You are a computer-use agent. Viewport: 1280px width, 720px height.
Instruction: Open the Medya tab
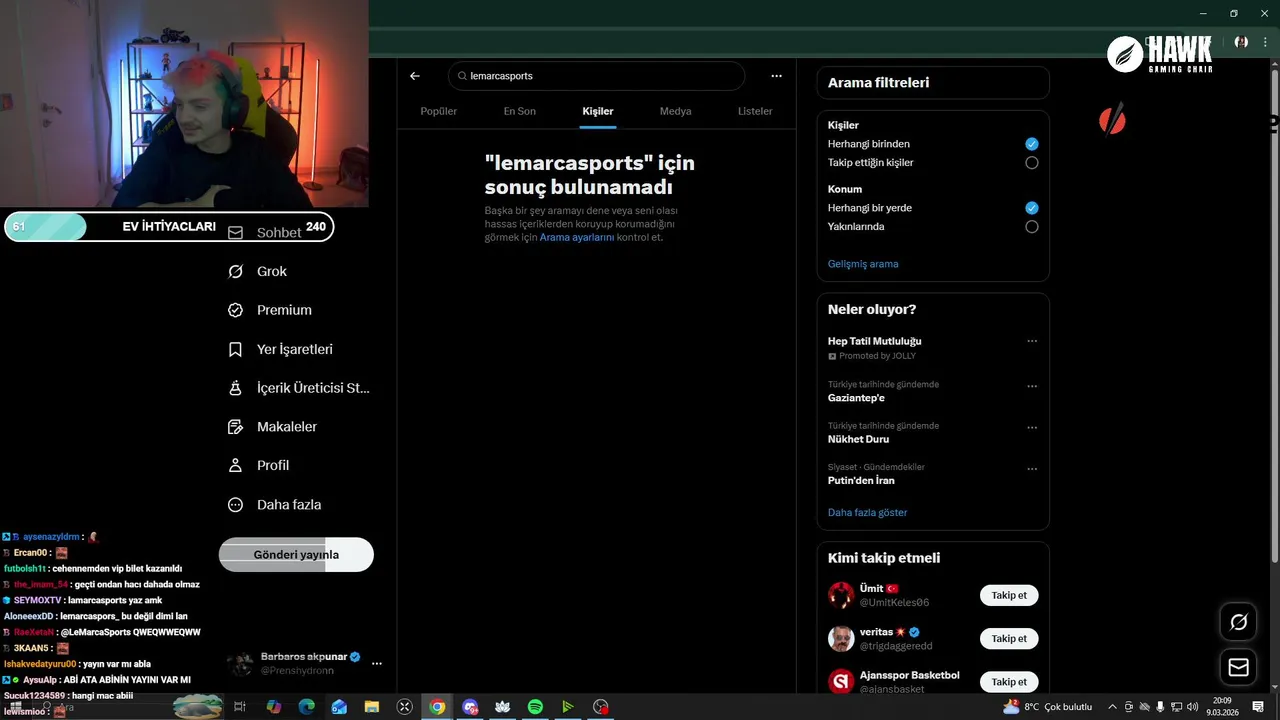[x=676, y=111]
